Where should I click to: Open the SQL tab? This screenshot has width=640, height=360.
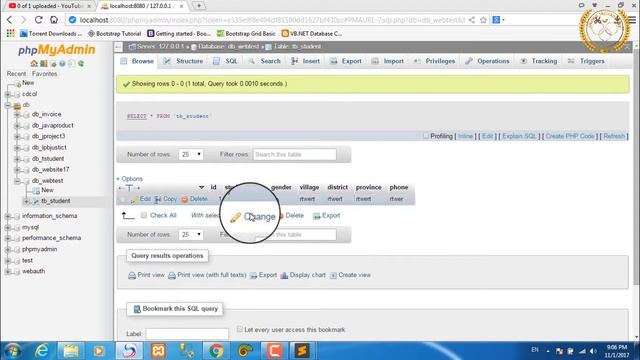pos(226,61)
